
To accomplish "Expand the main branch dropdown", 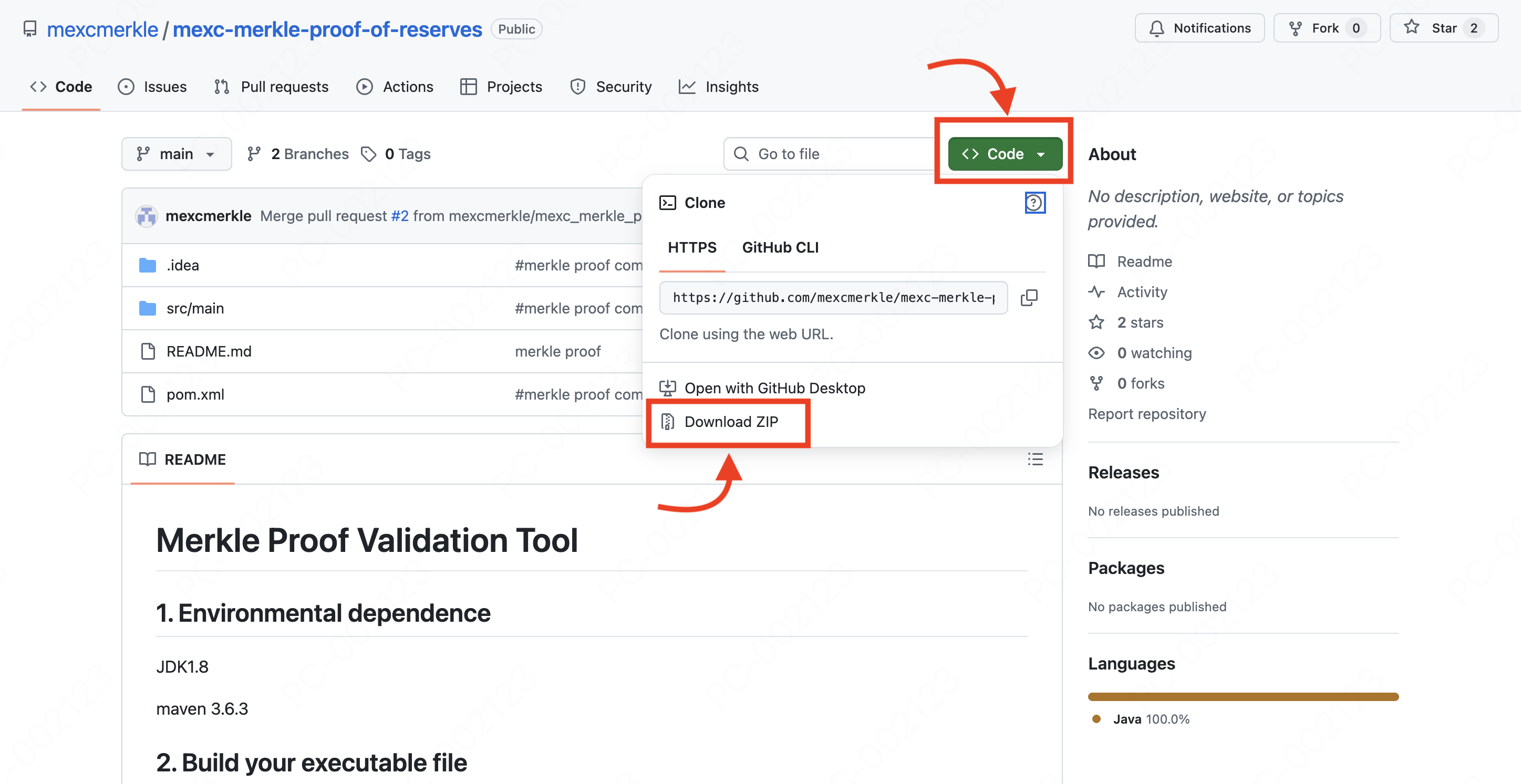I will tap(176, 154).
